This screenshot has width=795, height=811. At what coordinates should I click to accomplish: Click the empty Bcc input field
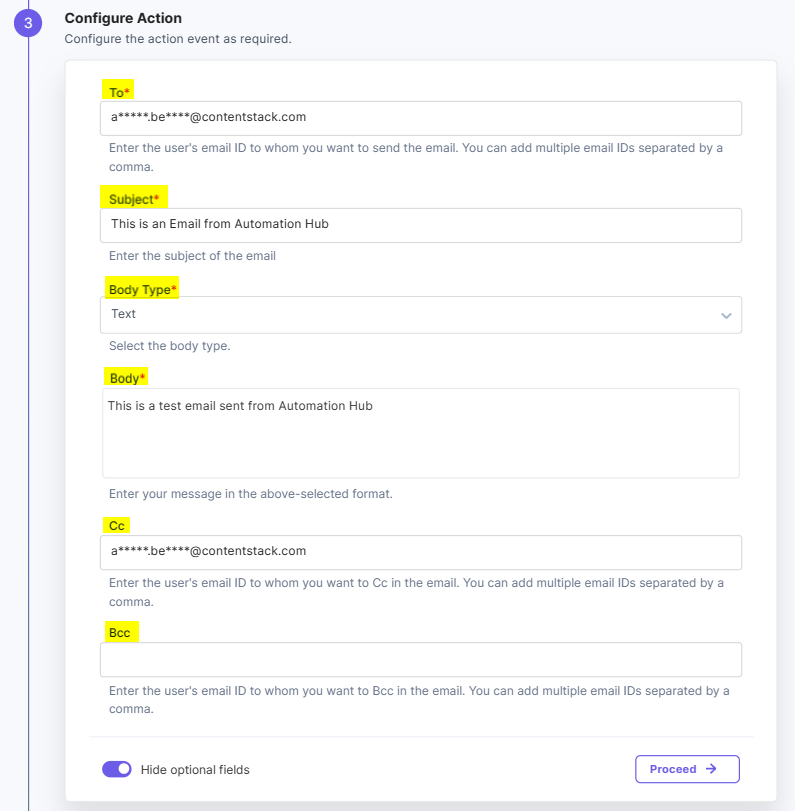420,659
